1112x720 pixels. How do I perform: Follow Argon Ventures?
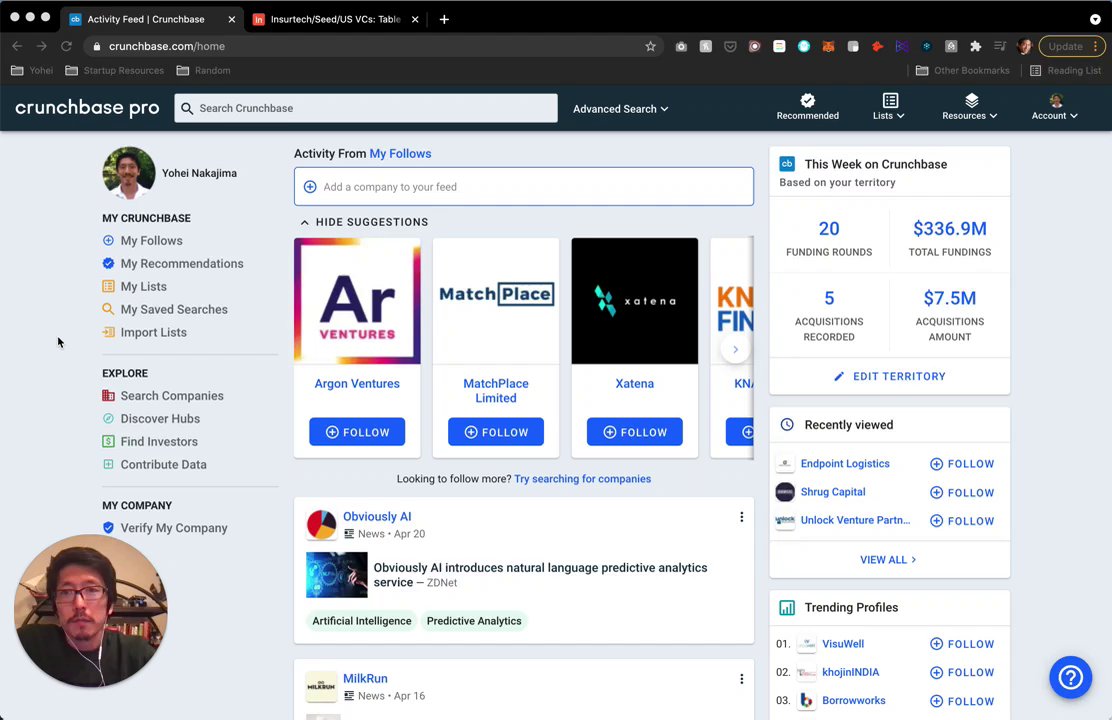357,431
